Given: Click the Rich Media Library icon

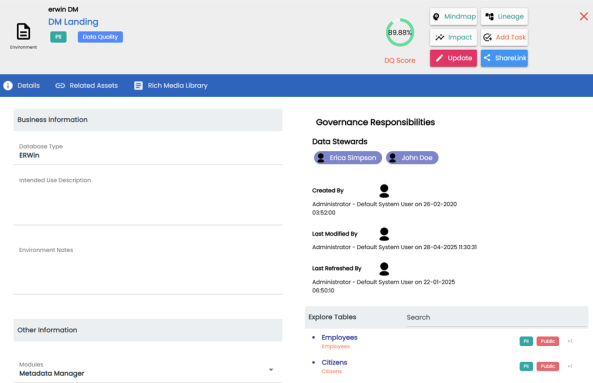Looking at the screenshot, I should tap(138, 85).
